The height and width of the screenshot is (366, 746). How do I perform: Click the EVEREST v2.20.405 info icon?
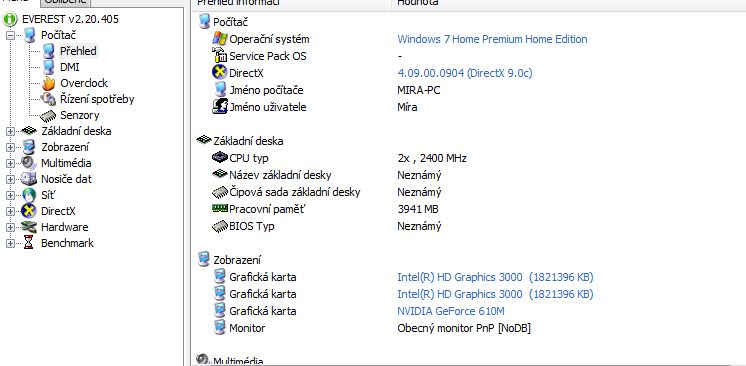[x=10, y=20]
